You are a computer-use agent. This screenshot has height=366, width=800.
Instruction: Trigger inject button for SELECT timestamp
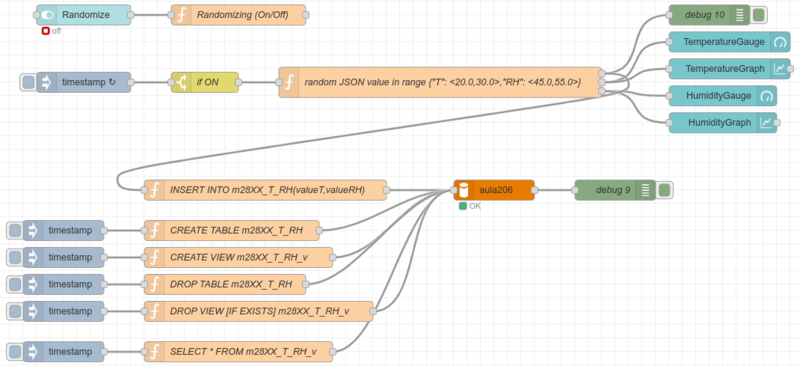tap(15, 352)
